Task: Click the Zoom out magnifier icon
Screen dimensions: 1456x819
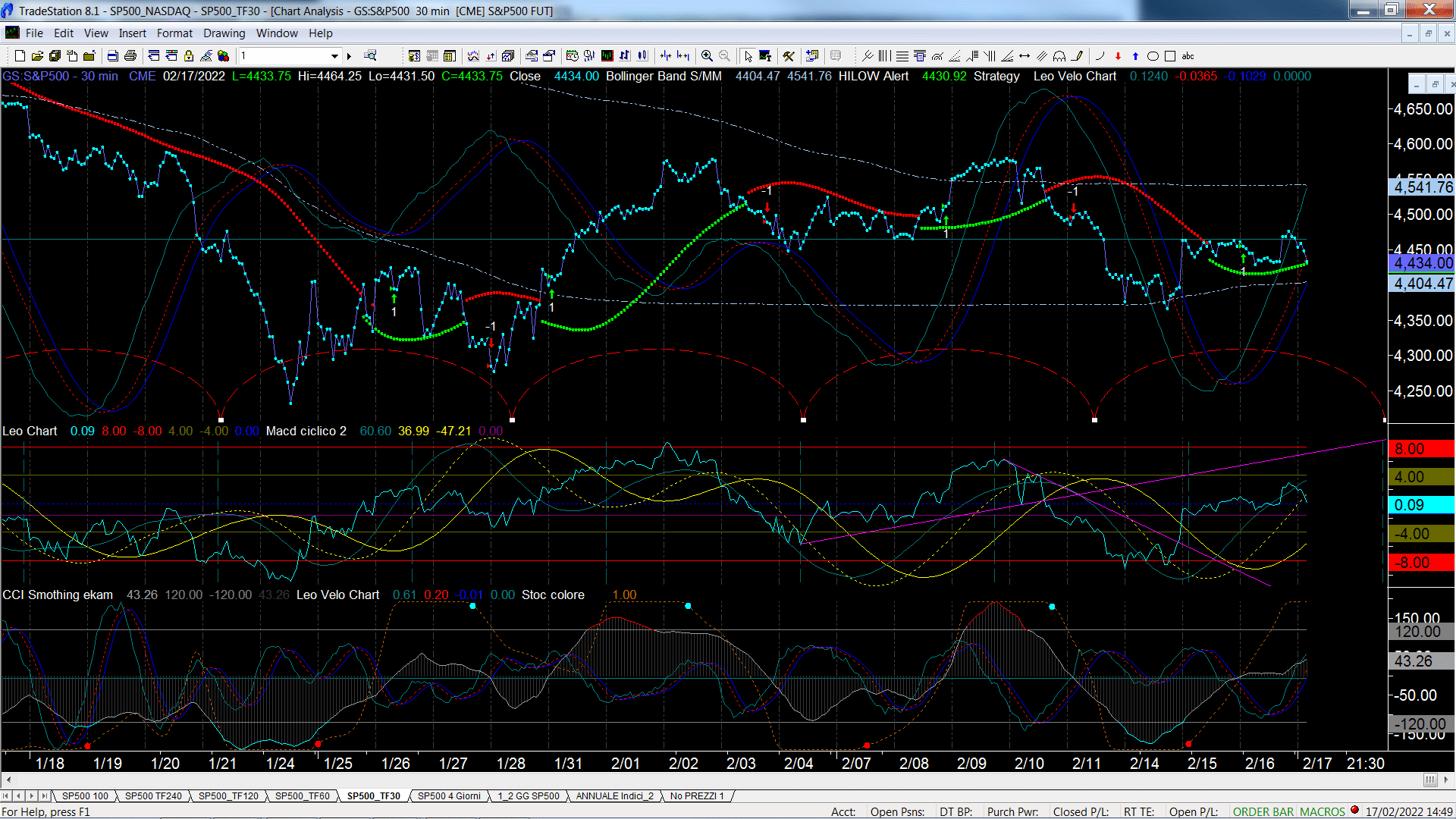Action: click(x=724, y=55)
